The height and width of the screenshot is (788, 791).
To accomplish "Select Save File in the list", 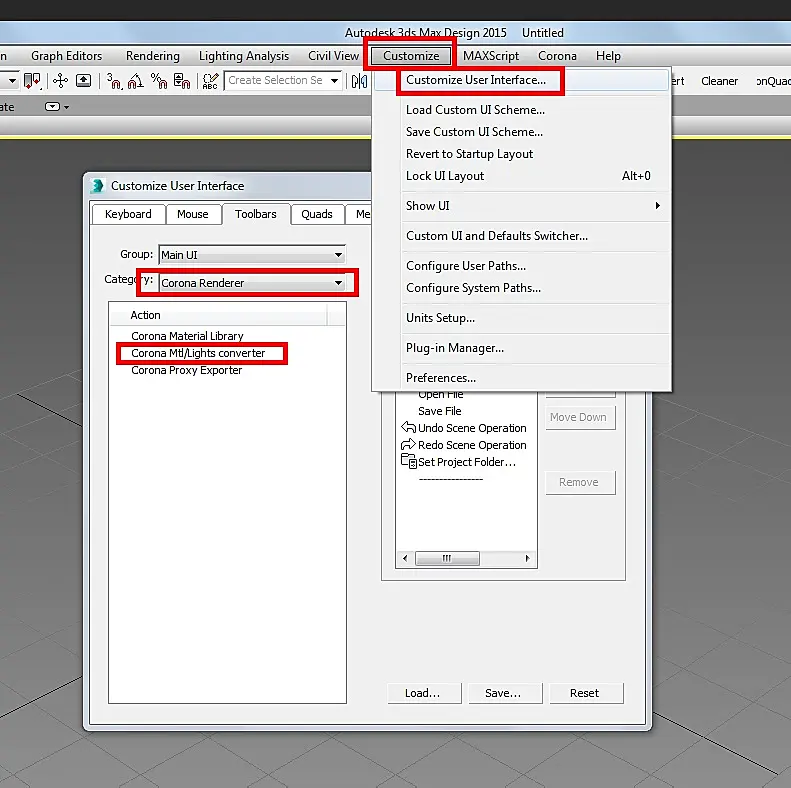I will coord(439,411).
